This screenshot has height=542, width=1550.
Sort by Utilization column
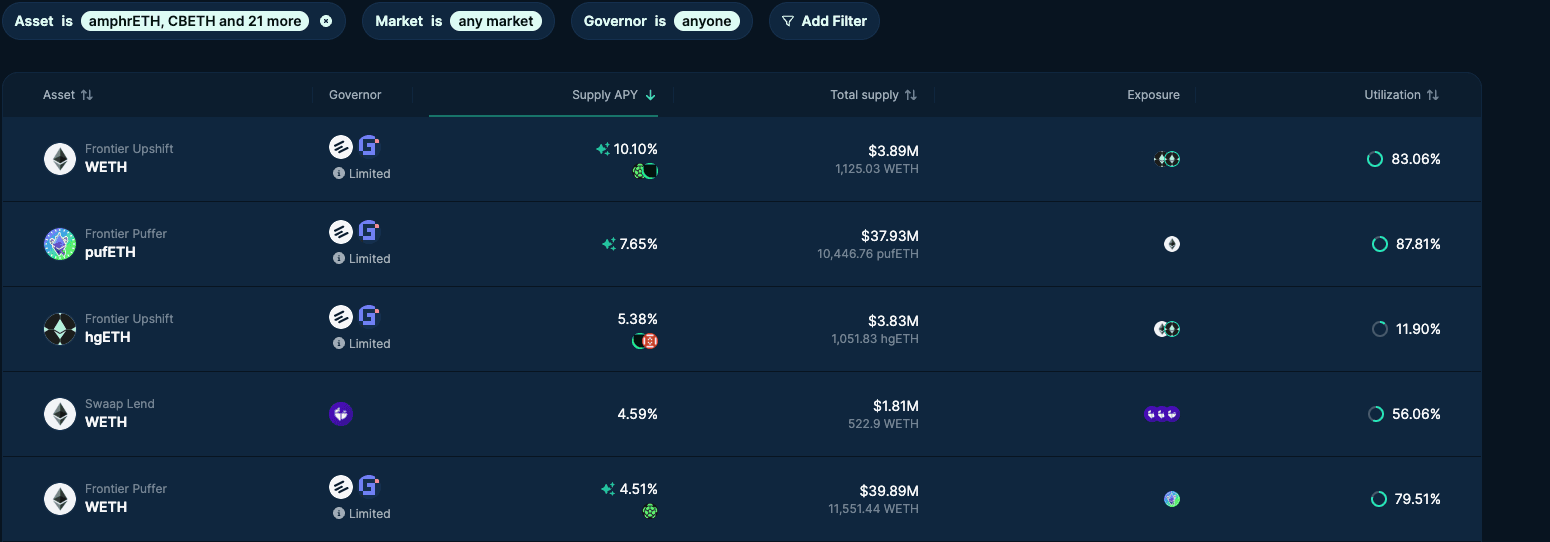click(1401, 95)
